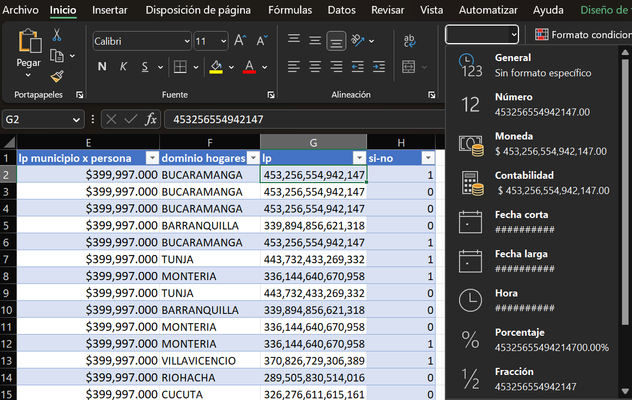The width and height of the screenshot is (632, 400).
Task: Align text to top icon
Action: tap(294, 40)
